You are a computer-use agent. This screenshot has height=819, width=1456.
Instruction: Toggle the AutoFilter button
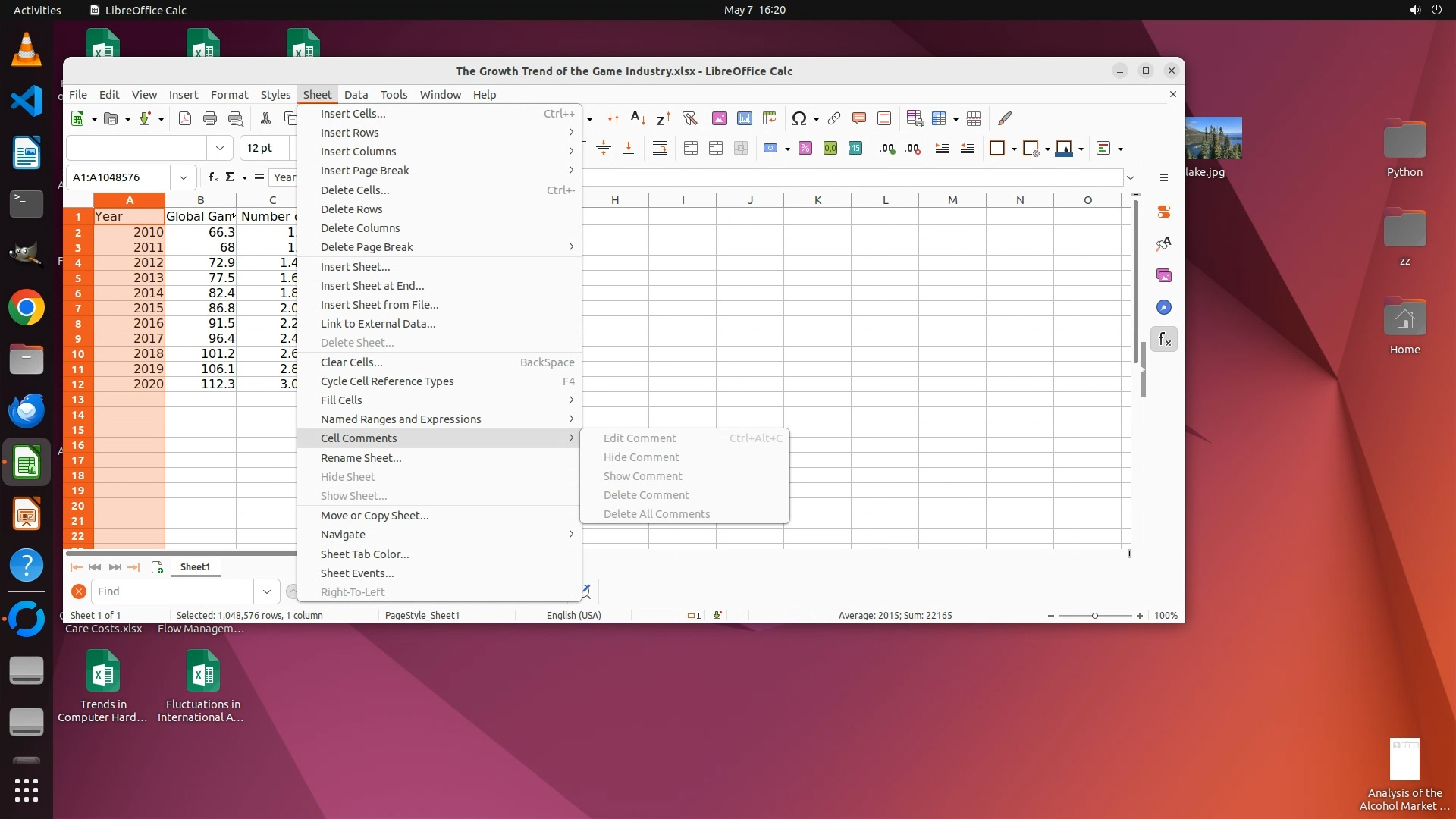pos(689,118)
